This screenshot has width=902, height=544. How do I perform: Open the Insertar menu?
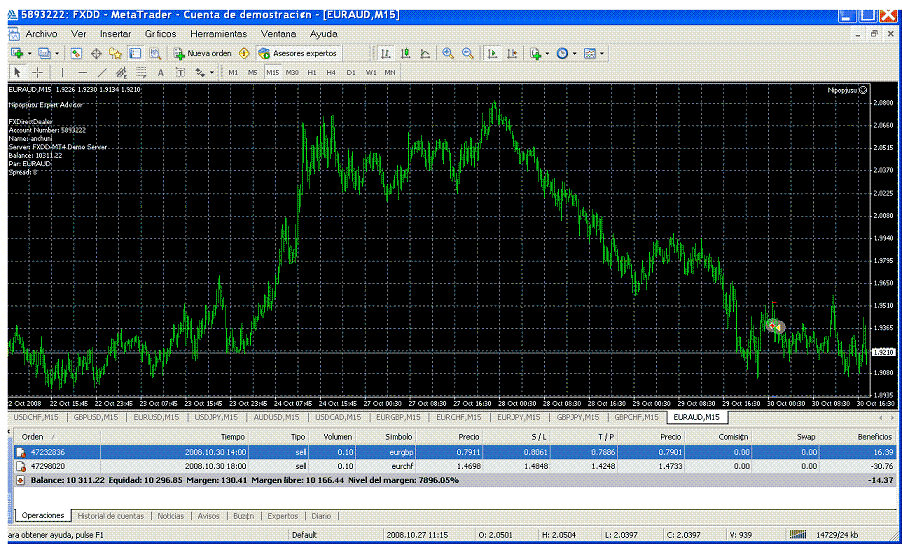coord(115,33)
